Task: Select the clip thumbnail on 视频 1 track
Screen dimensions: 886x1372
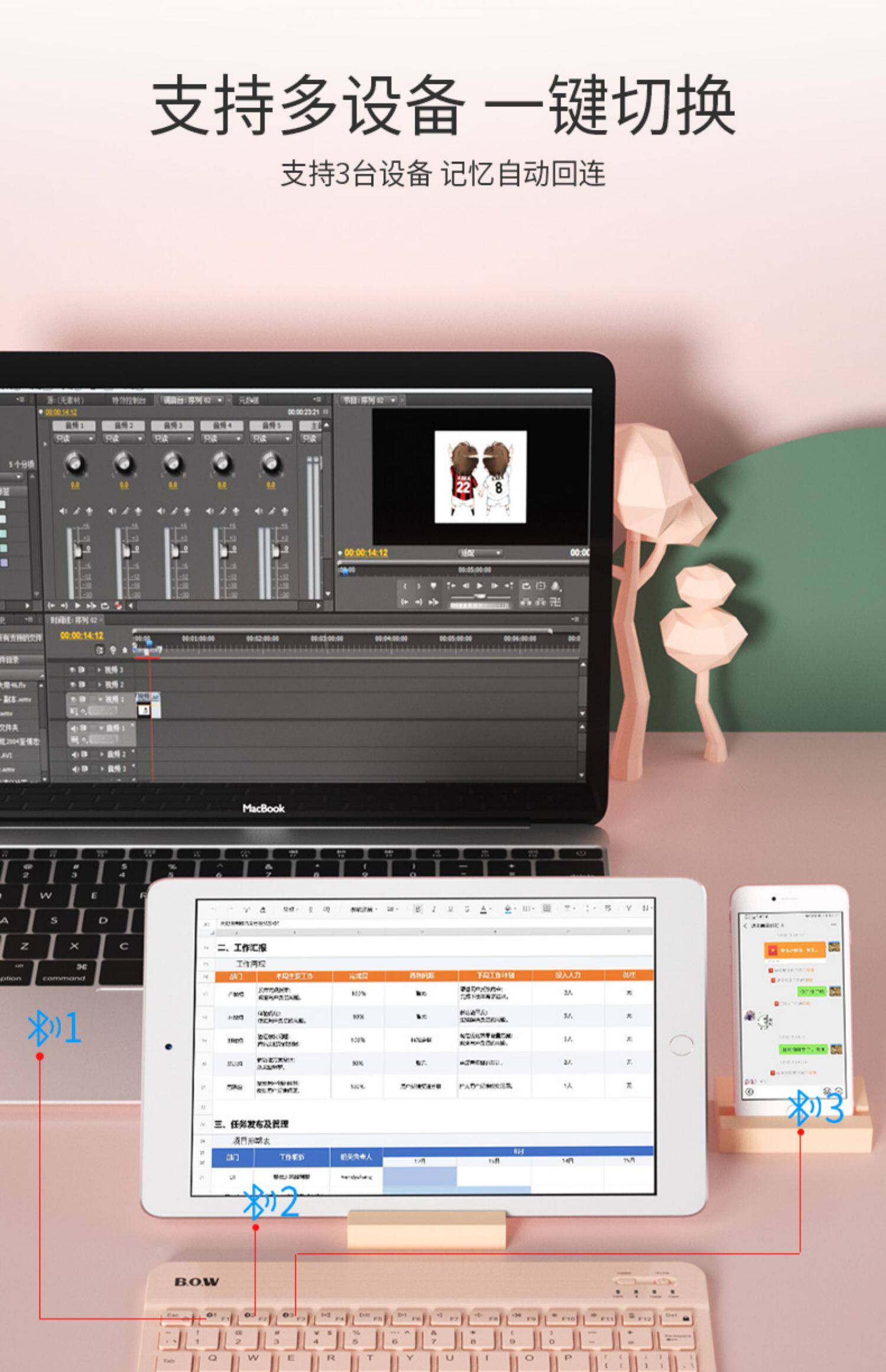Action: (143, 710)
